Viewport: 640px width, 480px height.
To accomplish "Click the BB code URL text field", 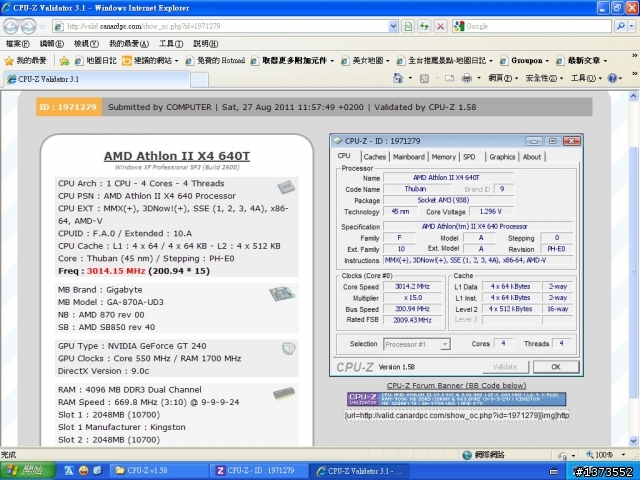I will point(456,416).
